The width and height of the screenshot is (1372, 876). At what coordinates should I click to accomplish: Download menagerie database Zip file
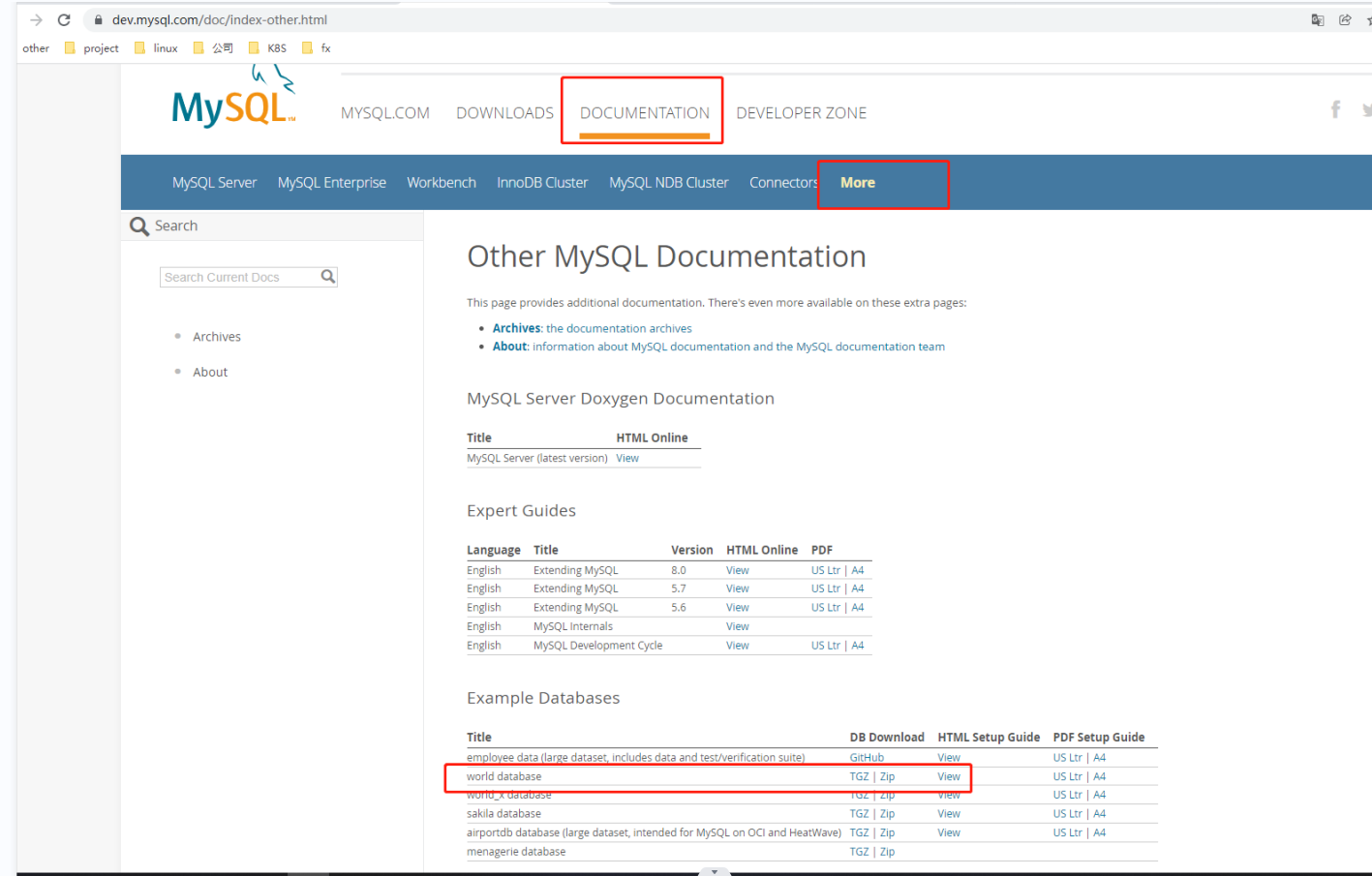click(887, 852)
